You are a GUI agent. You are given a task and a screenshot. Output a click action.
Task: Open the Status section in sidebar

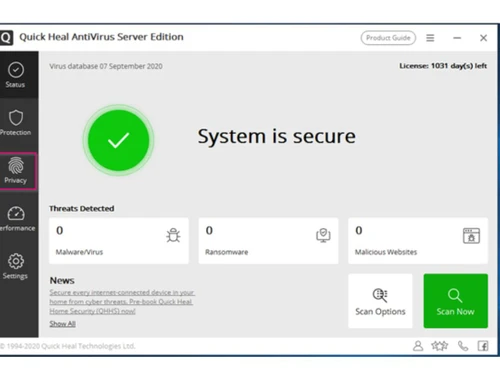point(16,75)
